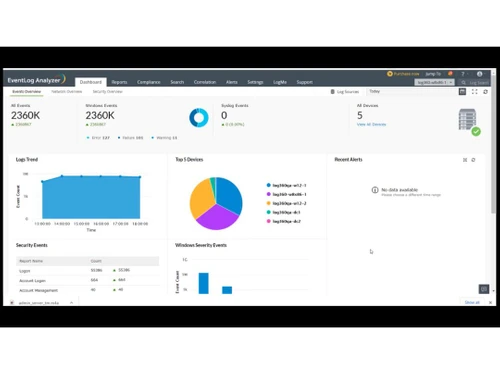Screen dimensions: 500x375
Task: Select the Network Overview sub-tab
Action: (67, 91)
